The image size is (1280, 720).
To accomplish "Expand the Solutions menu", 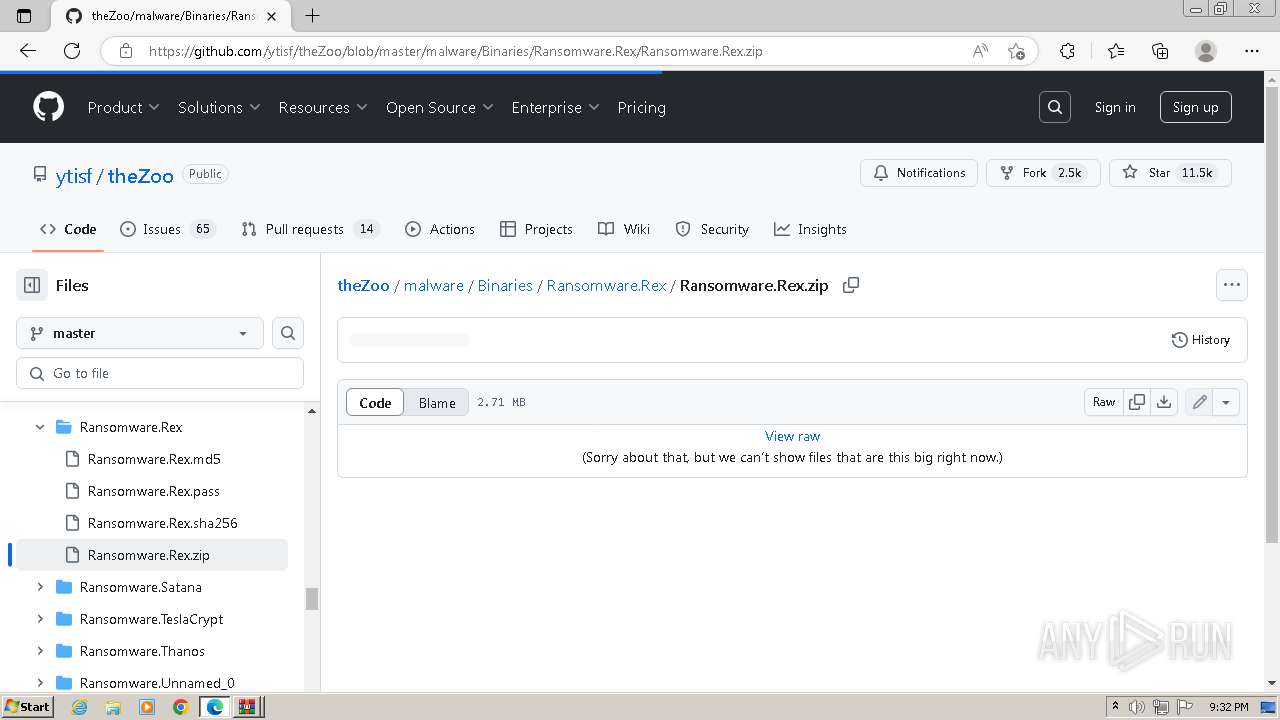I will pyautogui.click(x=219, y=107).
